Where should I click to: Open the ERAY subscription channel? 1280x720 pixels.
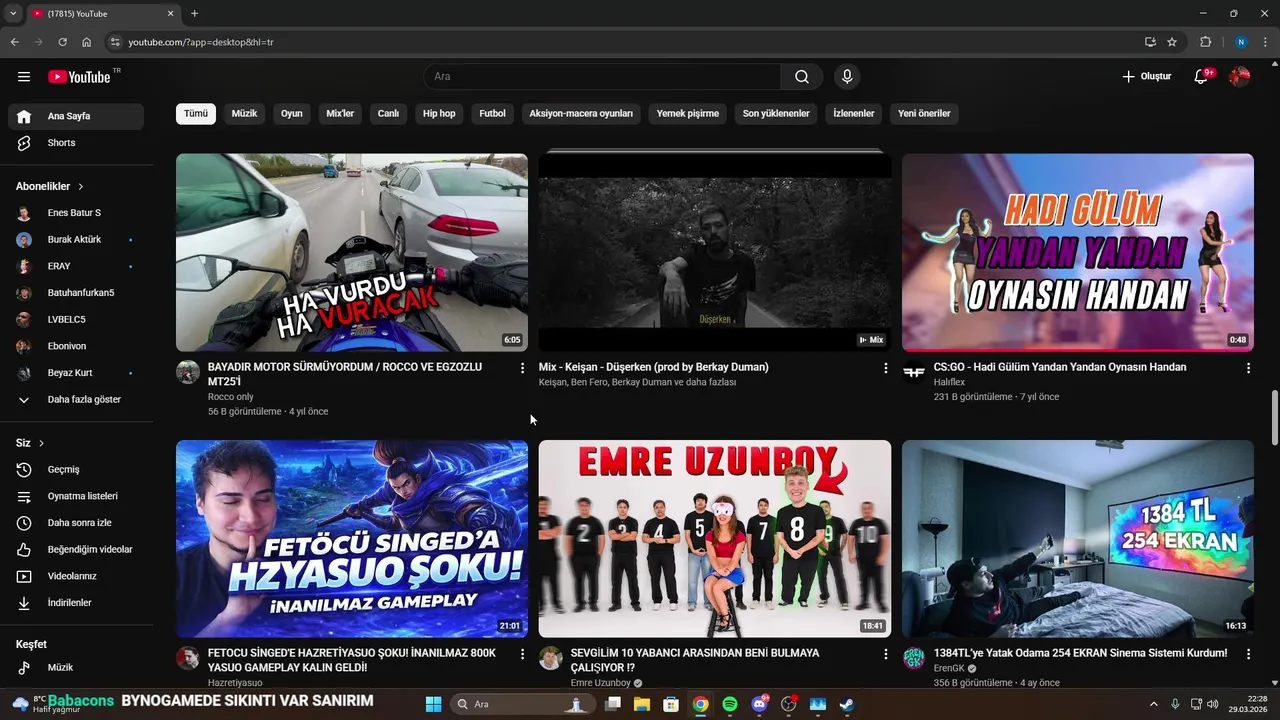click(x=76, y=266)
